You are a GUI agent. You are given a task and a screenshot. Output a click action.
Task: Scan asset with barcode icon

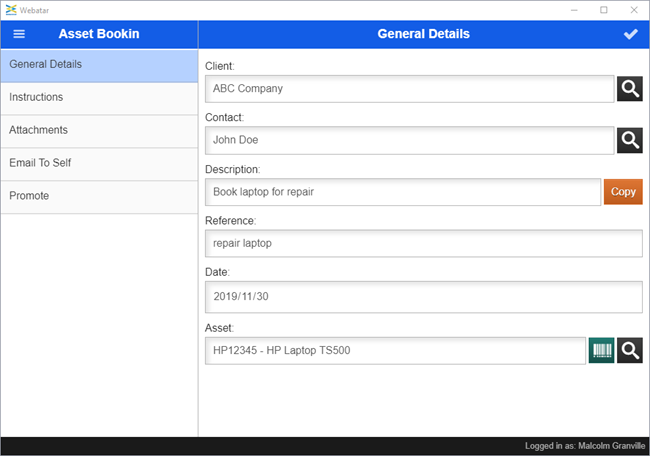point(601,350)
